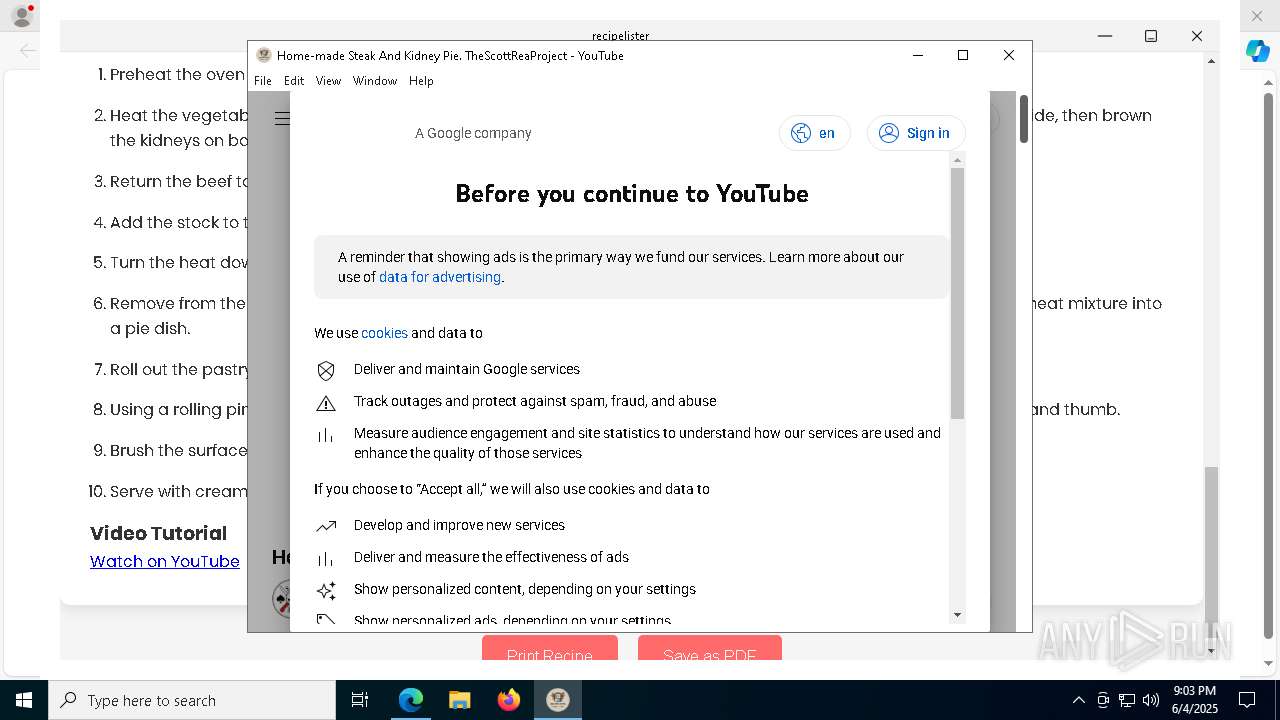This screenshot has width=1280, height=720.
Task: Click the 'A Google company' text
Action: tap(473, 133)
